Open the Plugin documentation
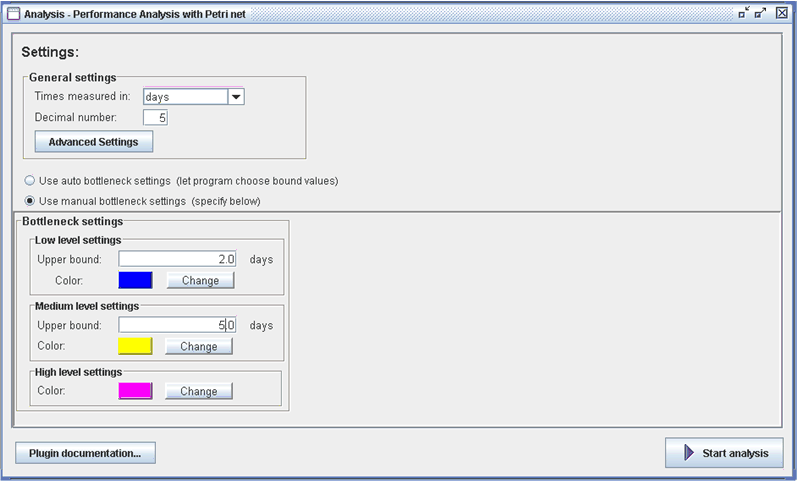The width and height of the screenshot is (797, 482). tap(85, 453)
